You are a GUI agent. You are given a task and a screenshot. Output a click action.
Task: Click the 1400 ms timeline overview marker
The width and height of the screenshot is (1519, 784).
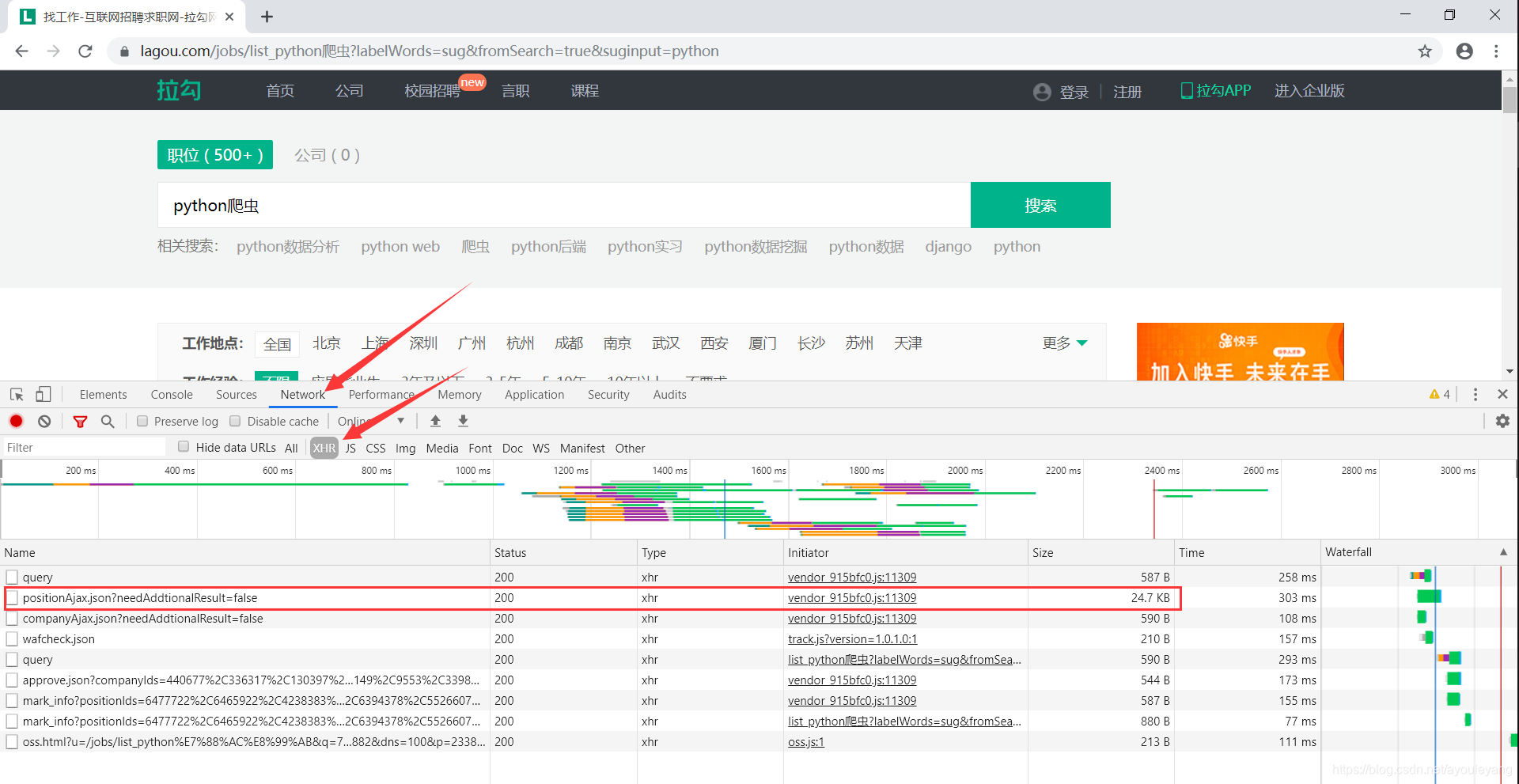tap(669, 470)
